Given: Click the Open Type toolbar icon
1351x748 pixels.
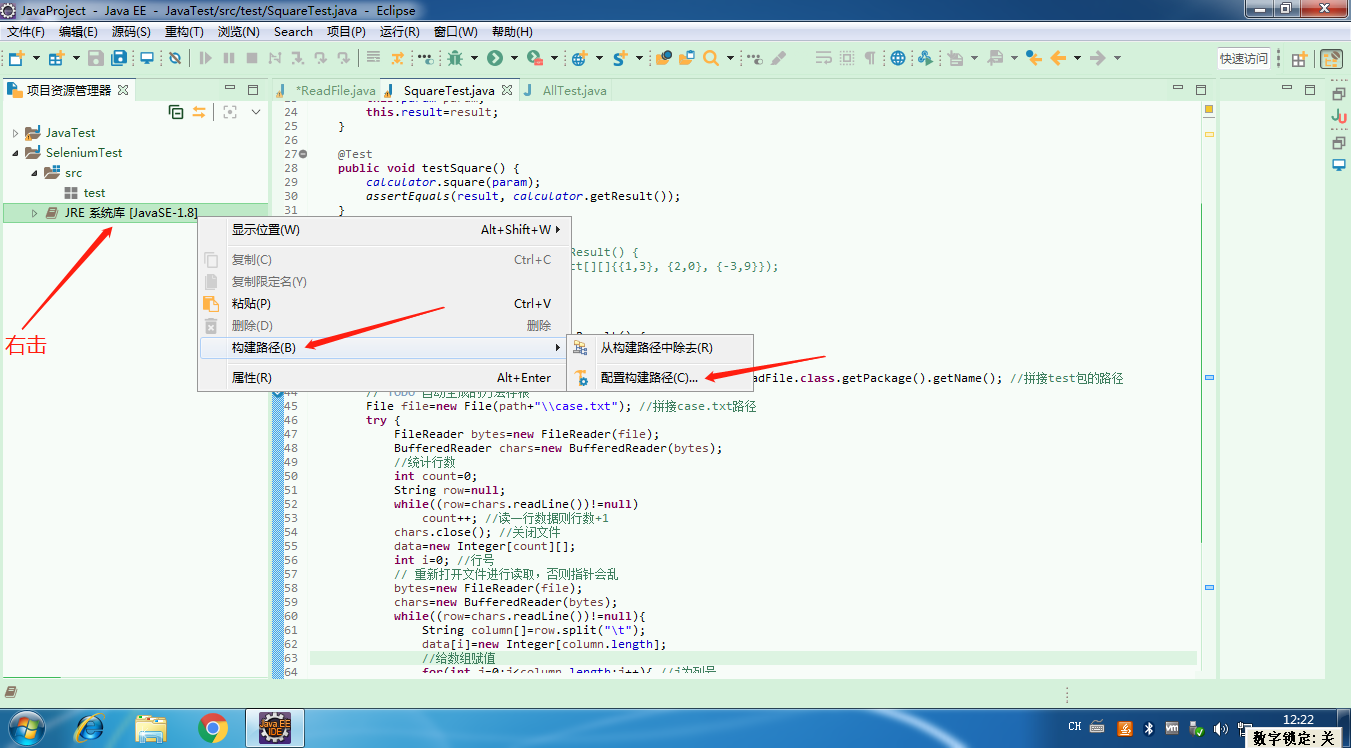Looking at the screenshot, I should [x=664, y=58].
